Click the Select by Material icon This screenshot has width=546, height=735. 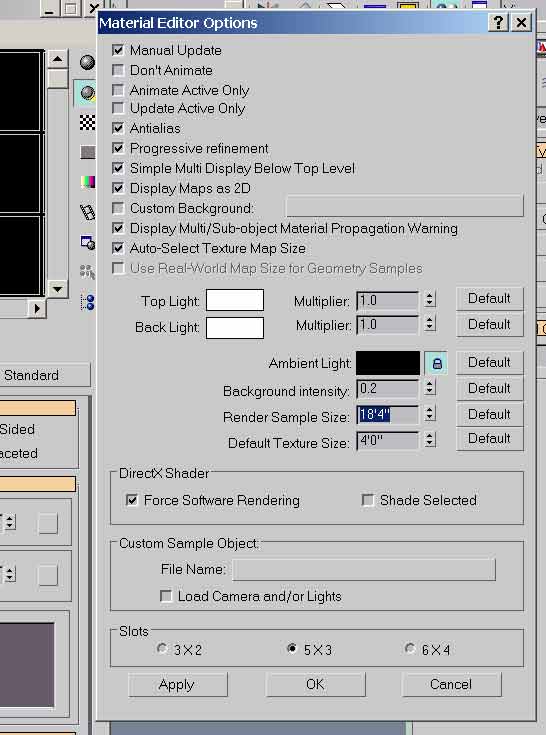click(87, 271)
